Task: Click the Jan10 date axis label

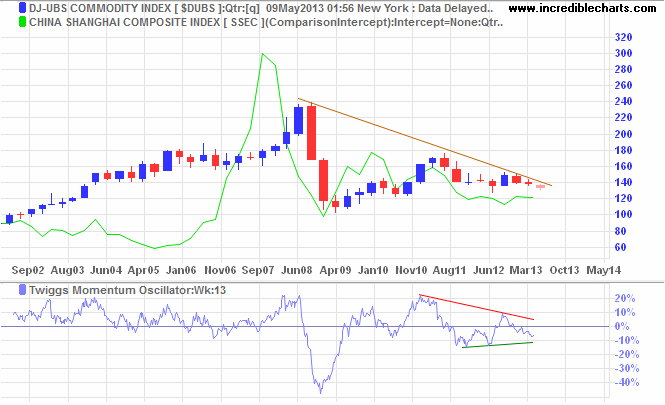Action: point(373,270)
